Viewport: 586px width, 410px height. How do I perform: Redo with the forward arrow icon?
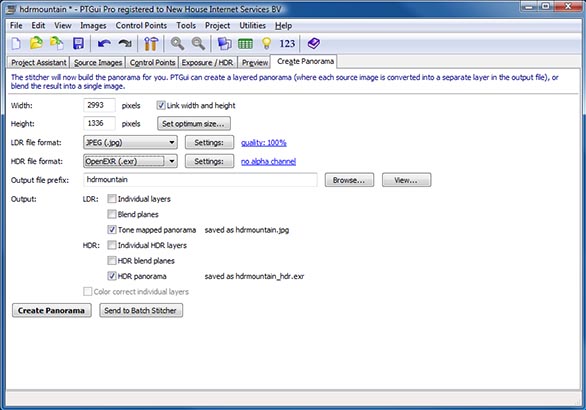coord(125,44)
